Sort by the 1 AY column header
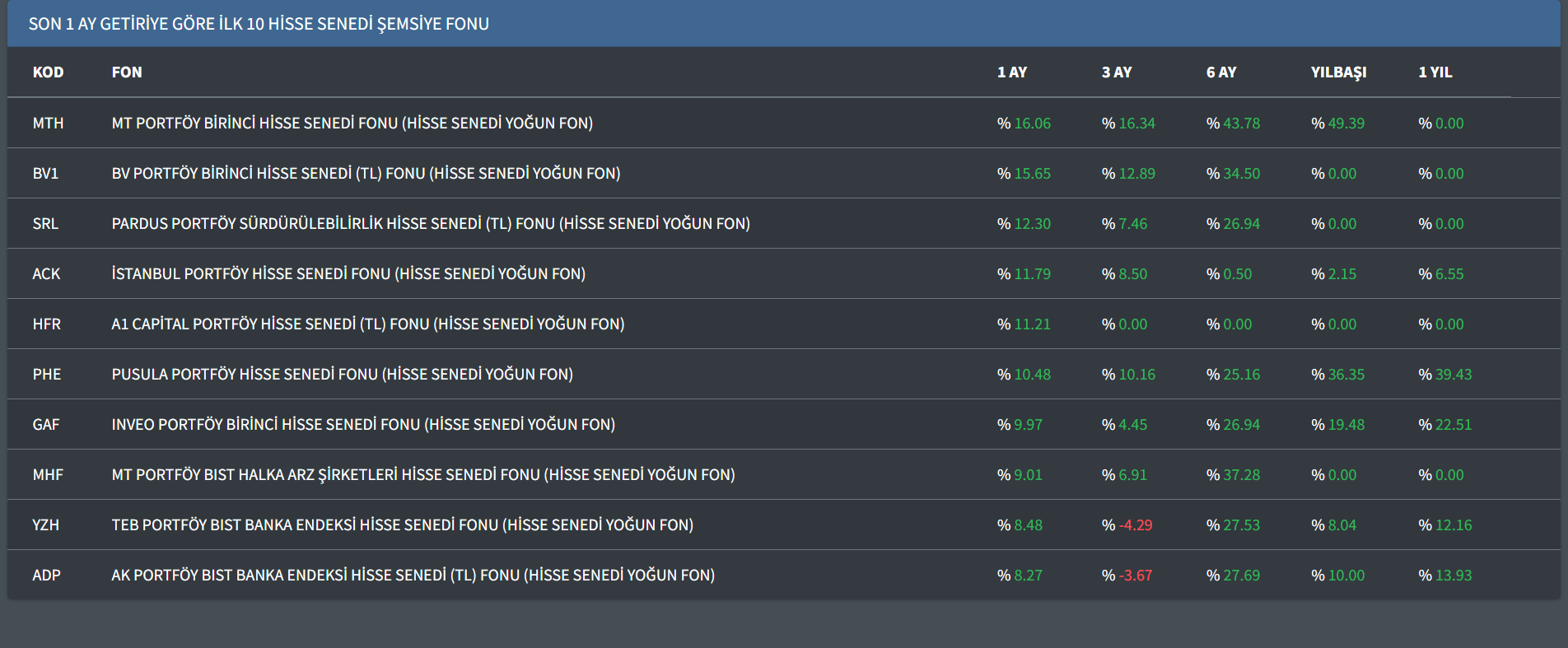Image resolution: width=1568 pixels, height=648 pixels. click(1011, 72)
